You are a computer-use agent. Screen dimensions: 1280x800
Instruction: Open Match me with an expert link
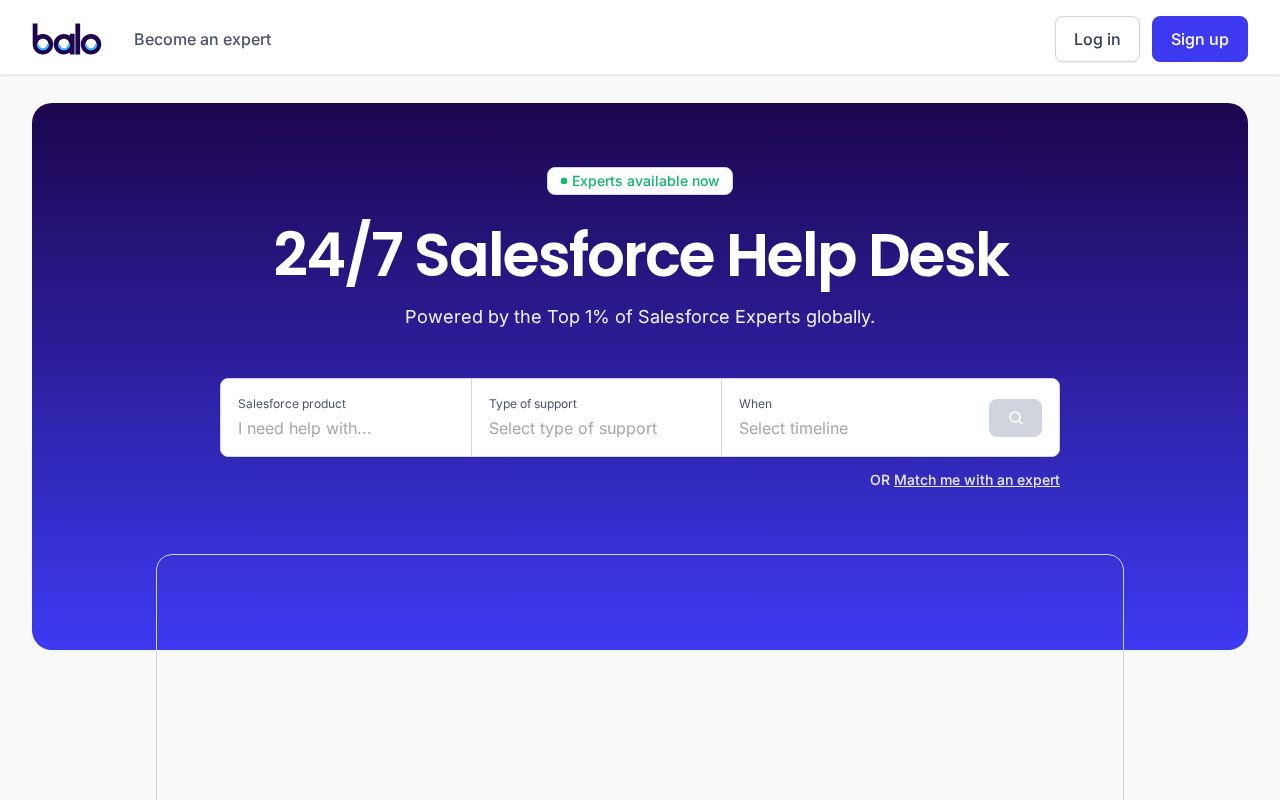[x=977, y=480]
